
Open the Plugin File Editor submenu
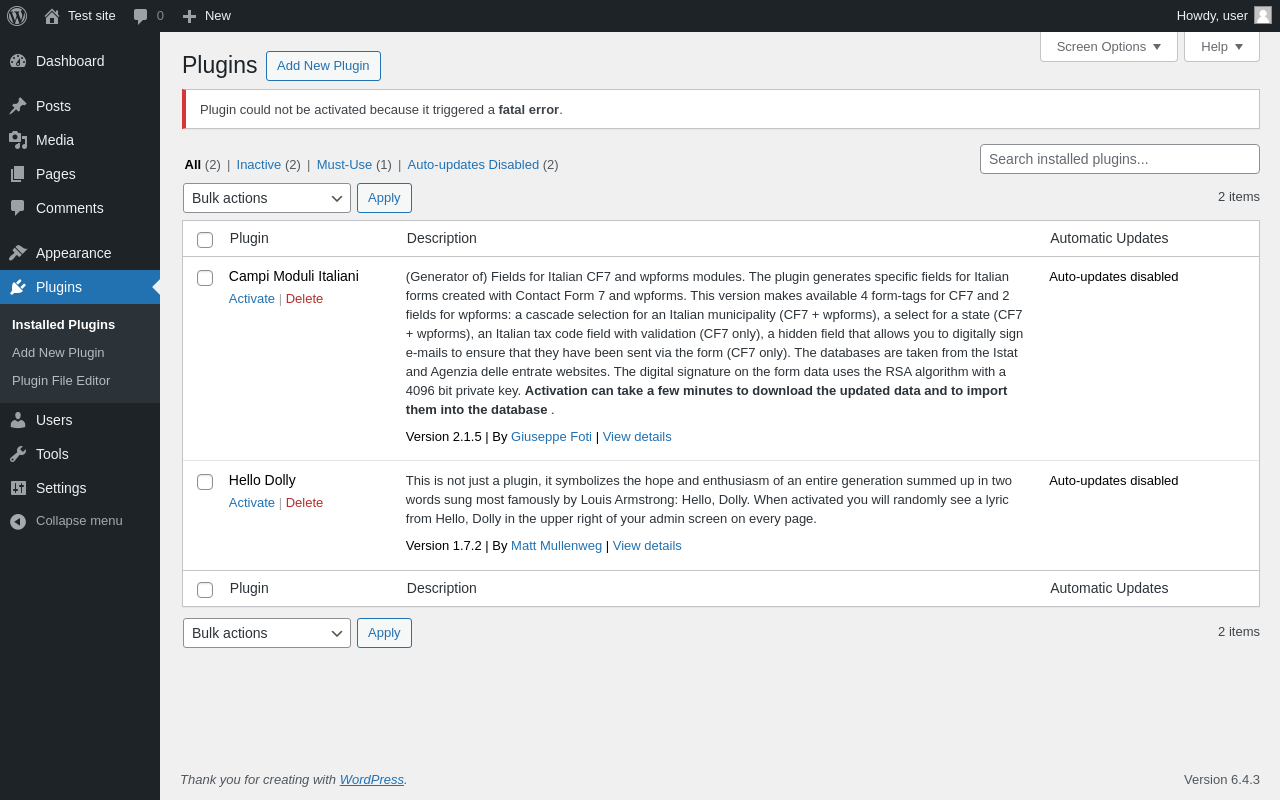point(61,380)
